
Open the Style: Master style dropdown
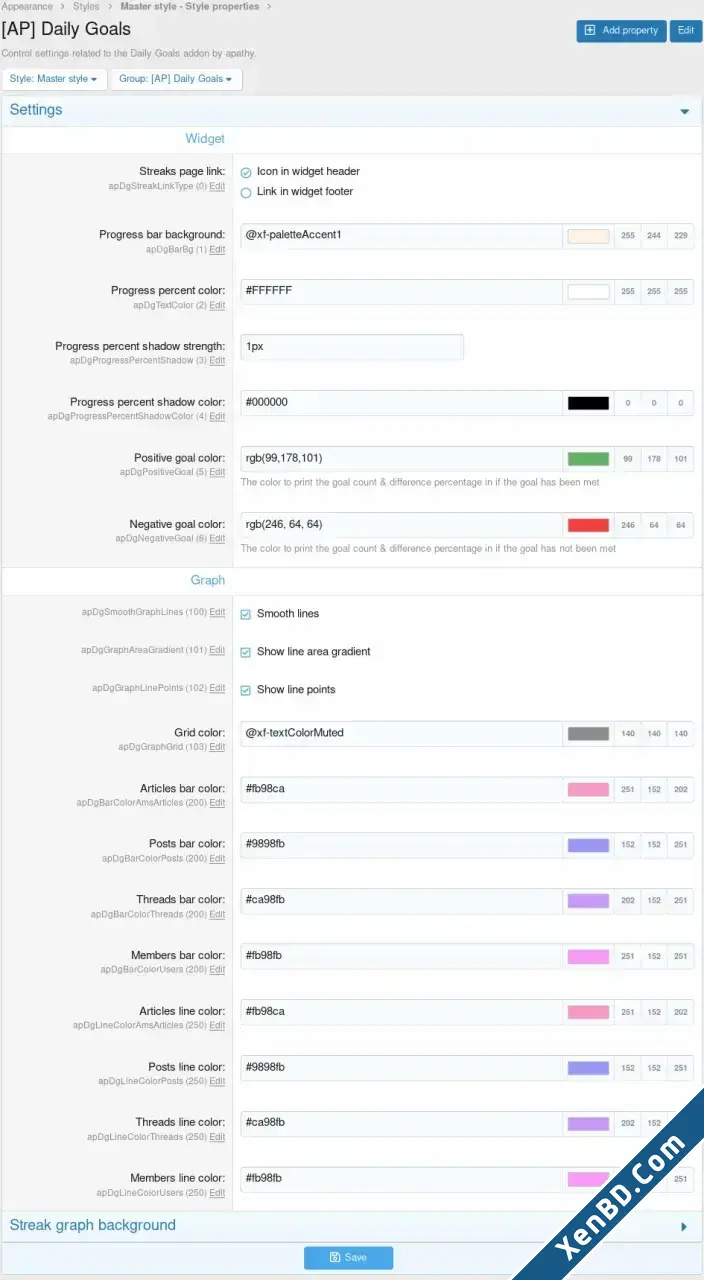pyautogui.click(x=54, y=79)
